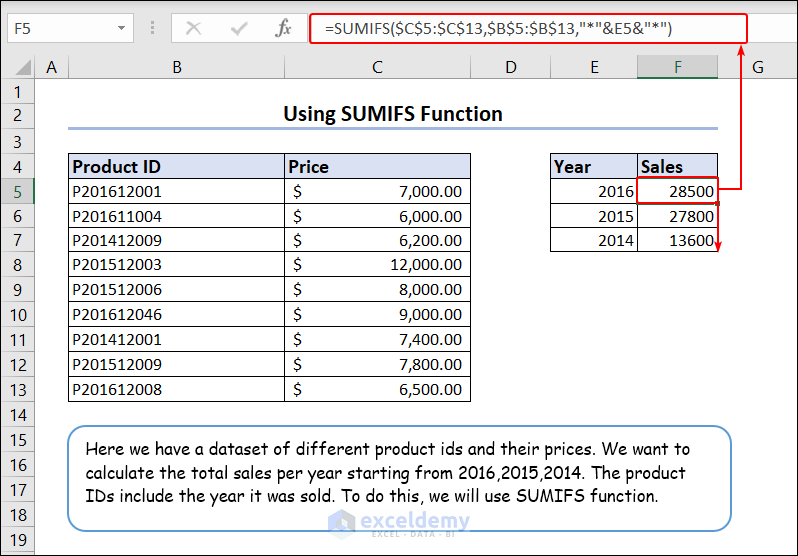798x556 pixels.
Task: Select row 13 header
Action: 18,390
